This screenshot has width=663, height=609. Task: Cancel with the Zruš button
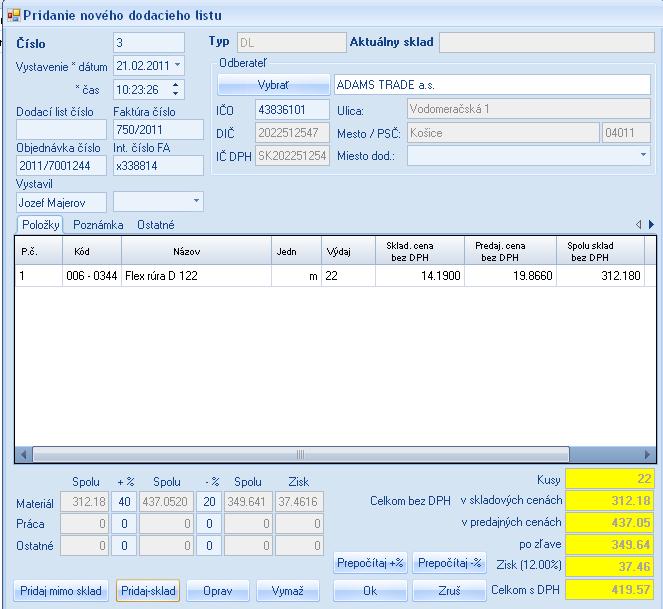pos(449,590)
